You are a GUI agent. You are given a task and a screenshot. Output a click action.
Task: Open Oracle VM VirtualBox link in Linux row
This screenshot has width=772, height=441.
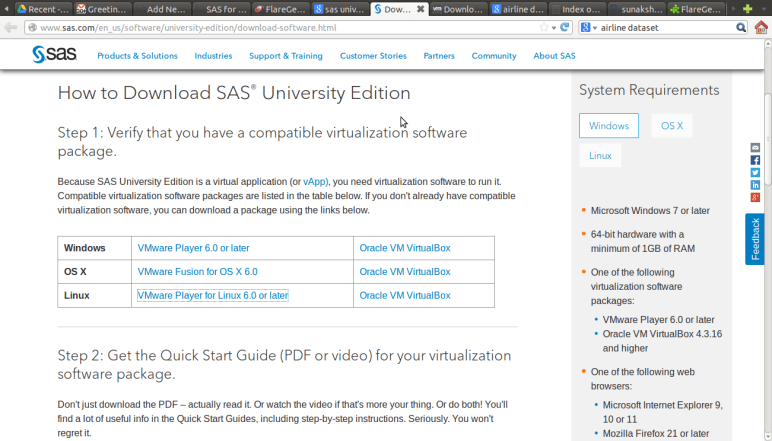(x=405, y=295)
